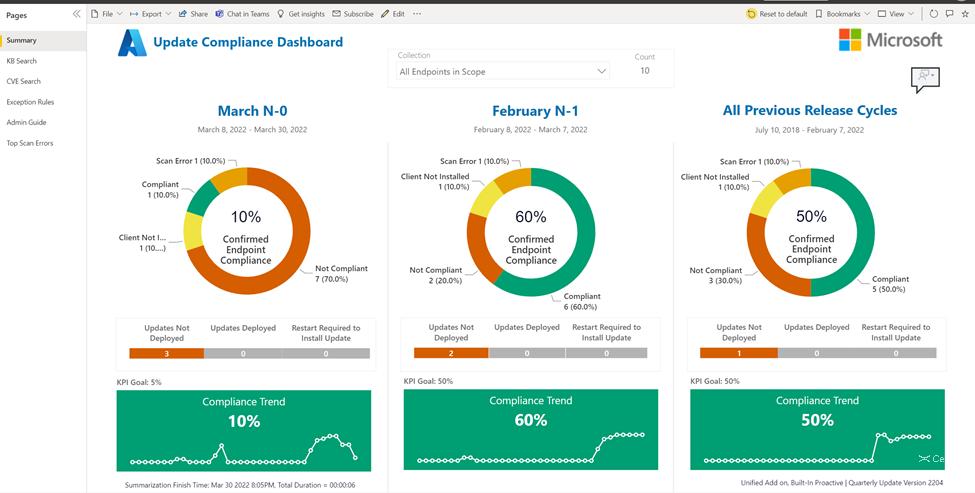This screenshot has height=493, width=975.
Task: Click the refresh icon in toolbar
Action: [x=934, y=14]
